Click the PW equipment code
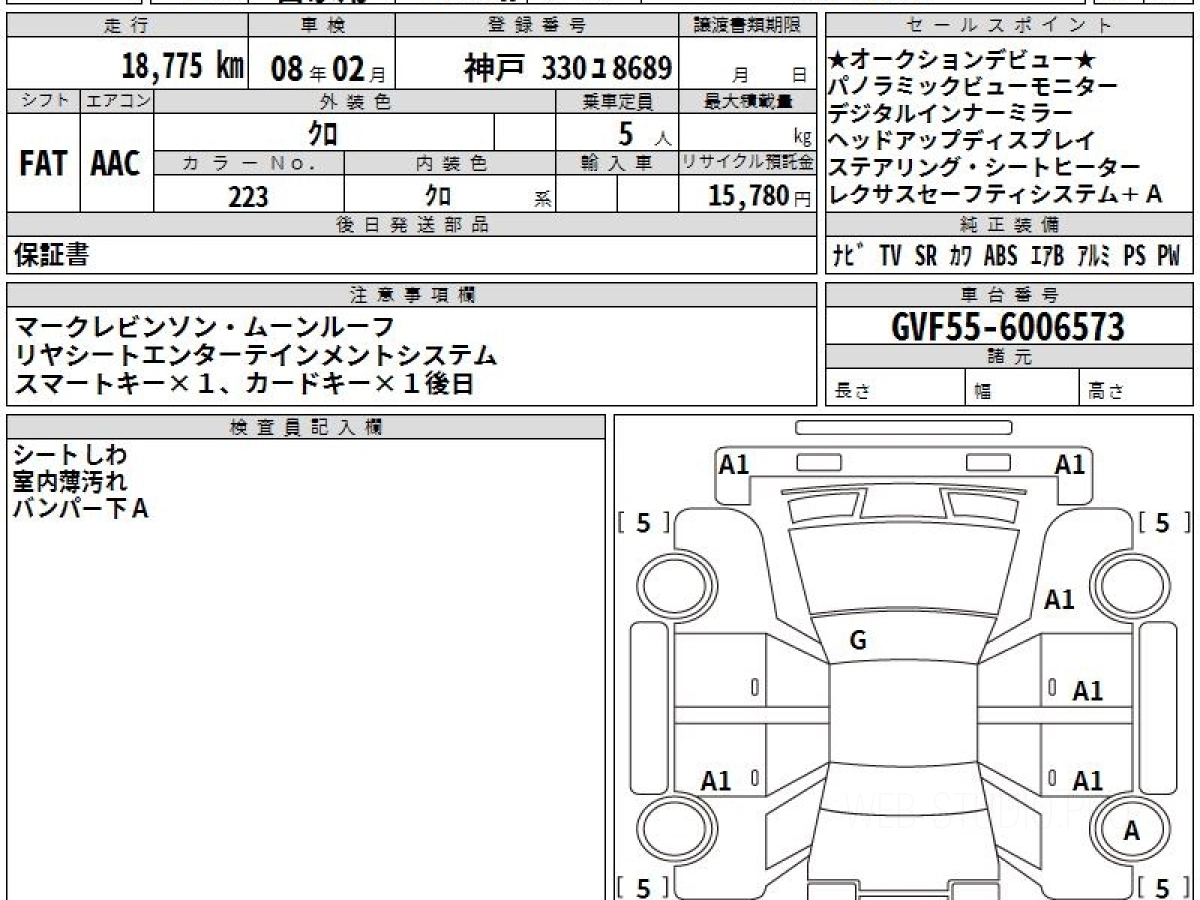This screenshot has width=1200, height=900. tap(1169, 256)
